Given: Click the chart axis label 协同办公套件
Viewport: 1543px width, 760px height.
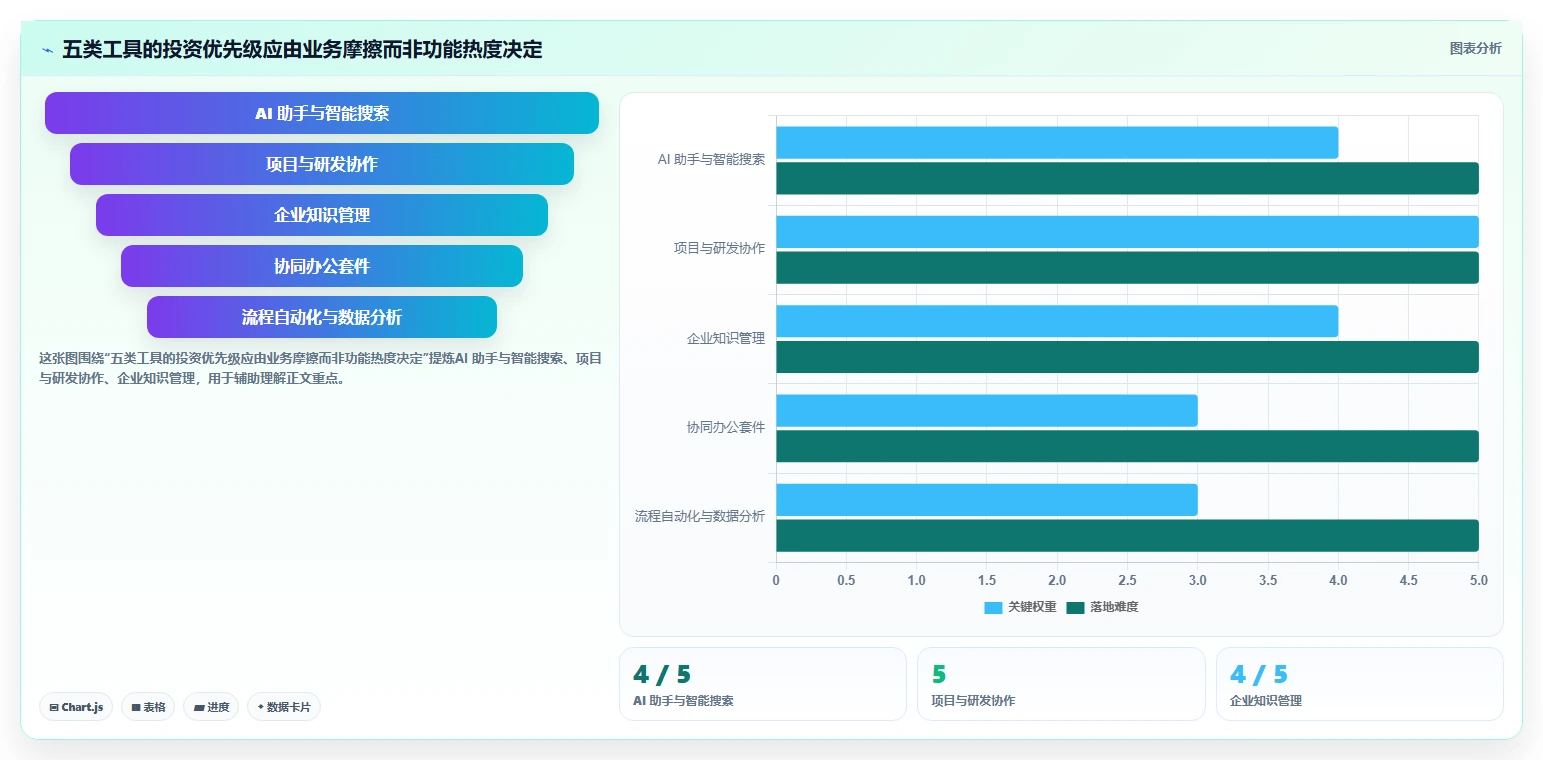Looking at the screenshot, I should pos(726,427).
